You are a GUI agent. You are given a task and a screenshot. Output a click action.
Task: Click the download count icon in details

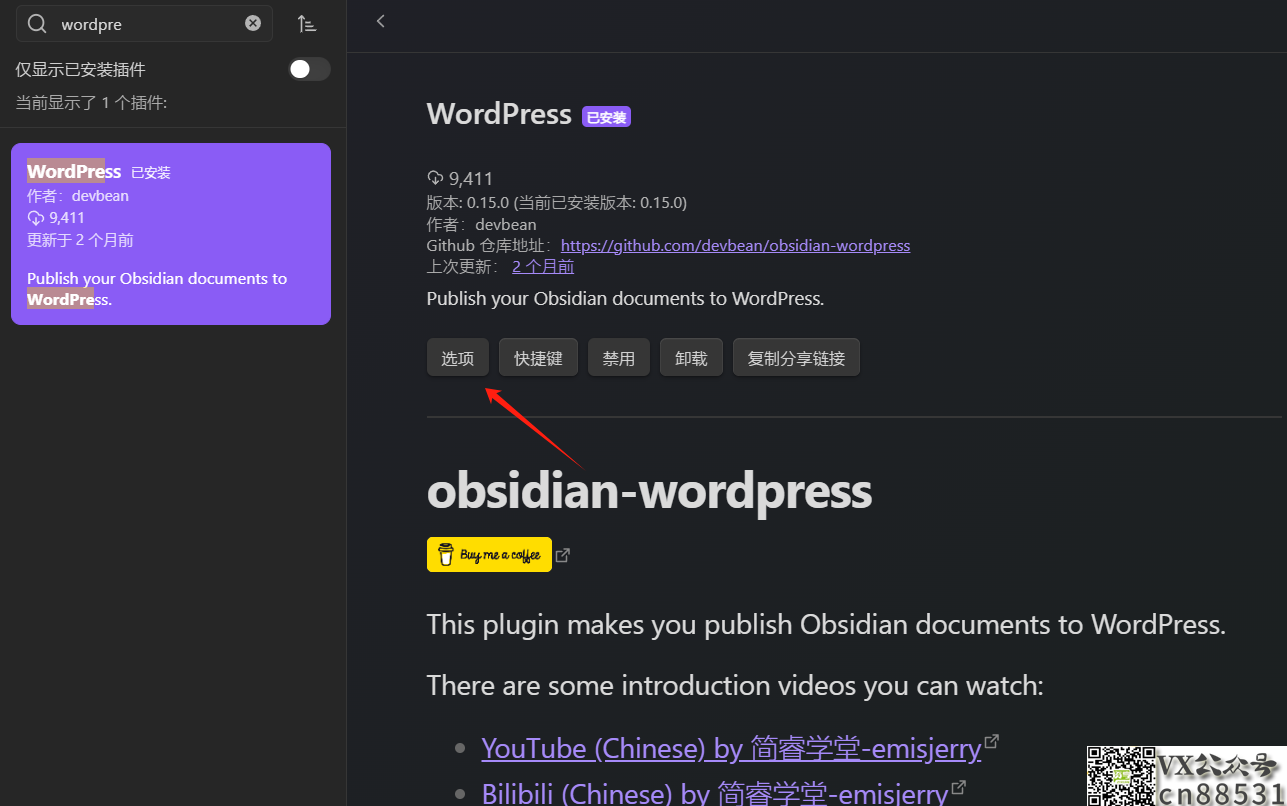[435, 178]
